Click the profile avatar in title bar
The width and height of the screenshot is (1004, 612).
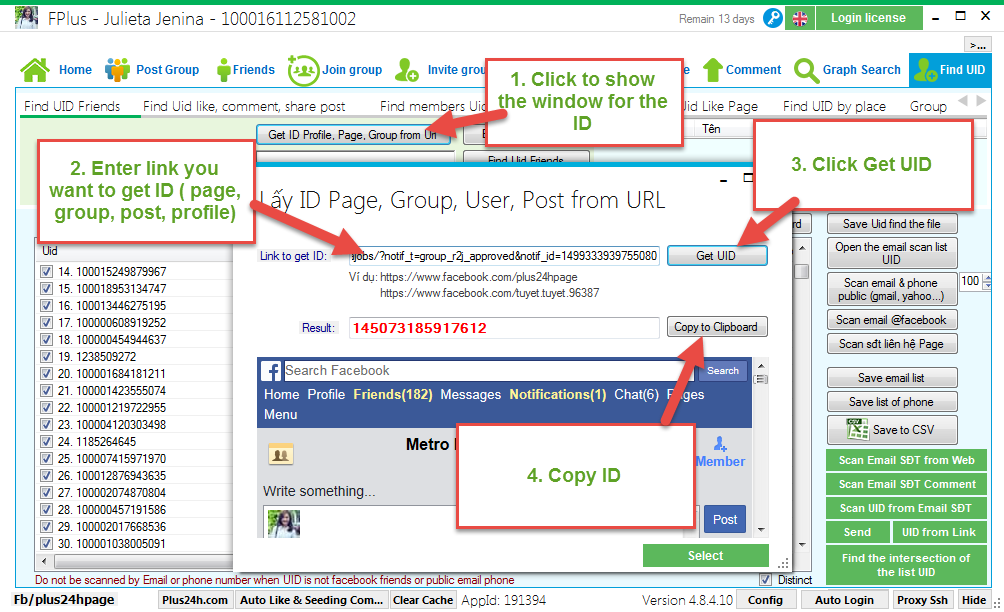(26, 18)
